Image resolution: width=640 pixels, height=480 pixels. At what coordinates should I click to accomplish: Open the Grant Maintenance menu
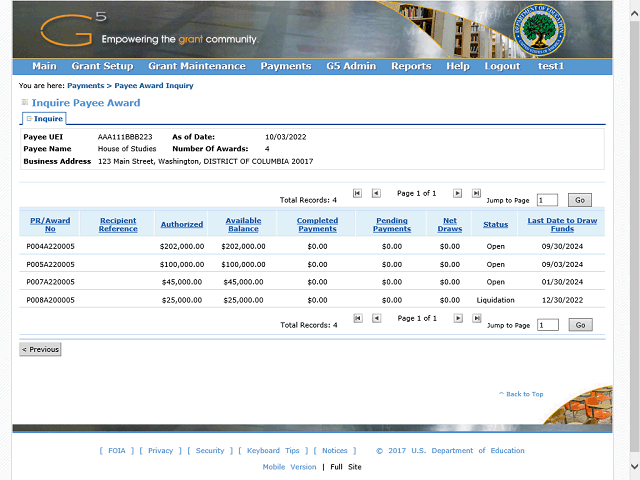tap(196, 66)
